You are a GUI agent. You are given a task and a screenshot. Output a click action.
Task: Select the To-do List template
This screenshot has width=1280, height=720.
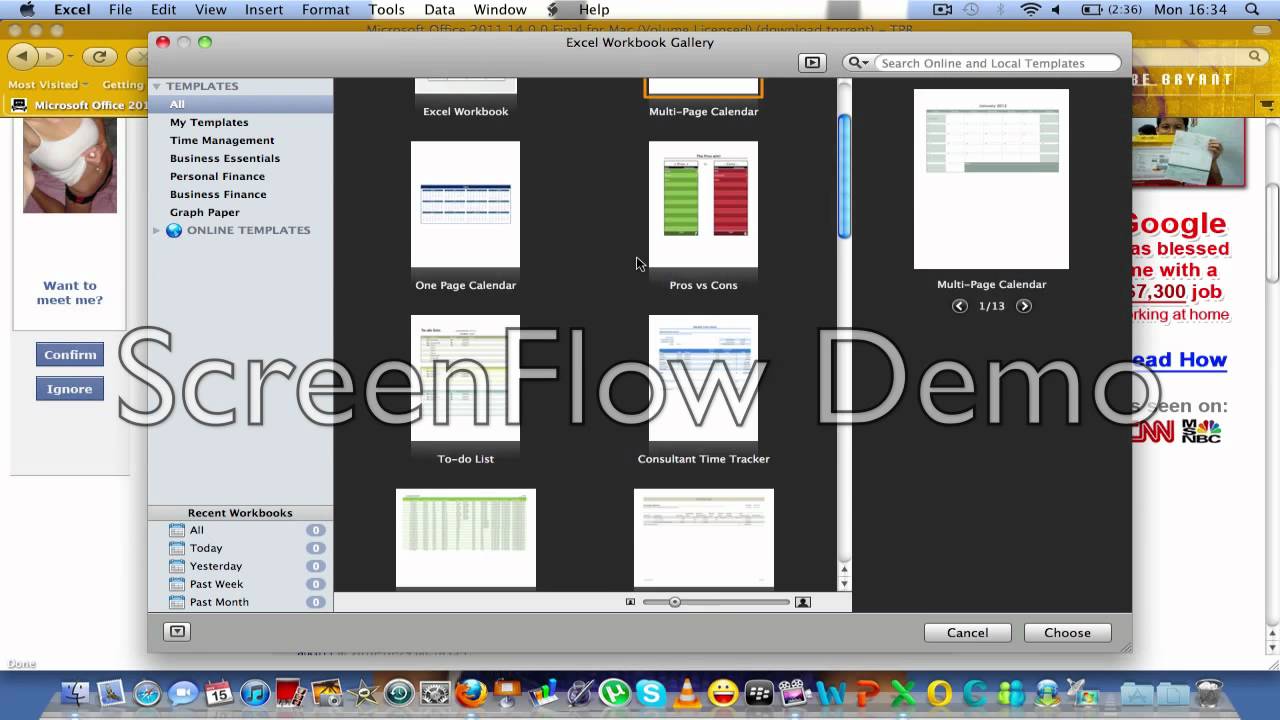(465, 378)
